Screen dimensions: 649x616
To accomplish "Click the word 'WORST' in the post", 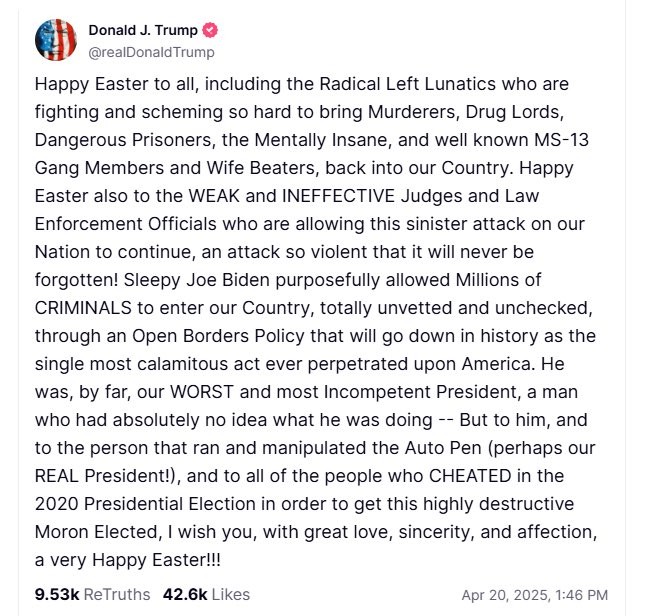I will 202,392.
